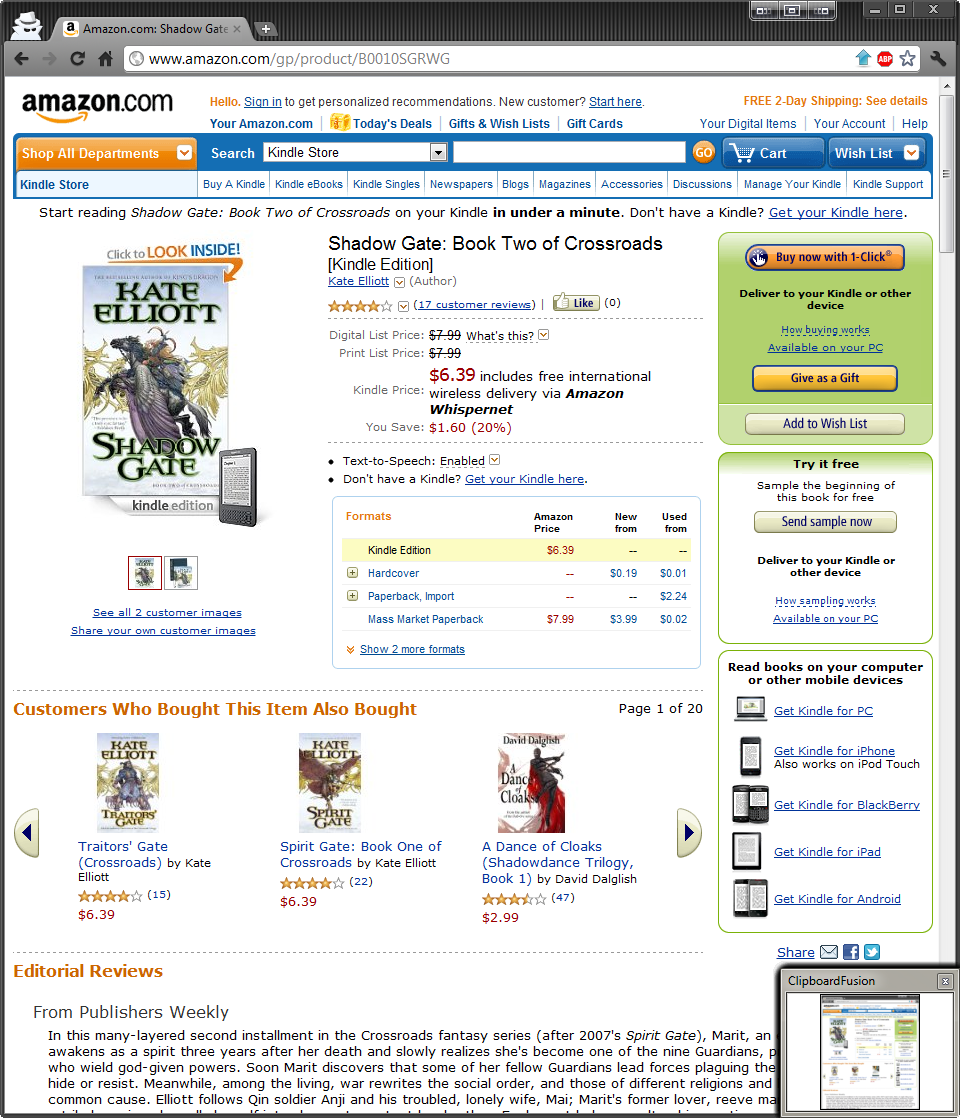Show next page of also-bought carousel
The image size is (960, 1118).
688,832
